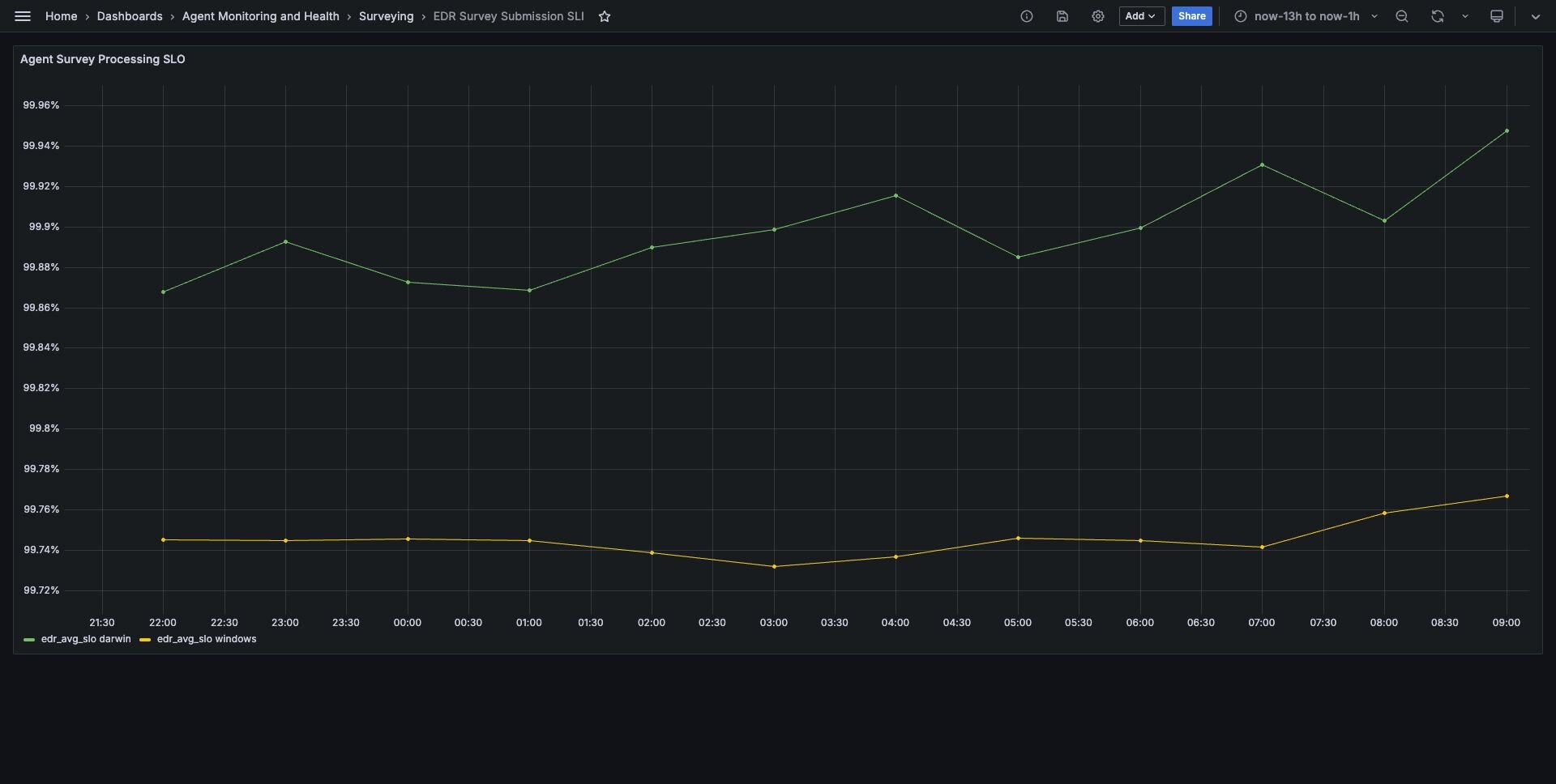Click 99.96% y-axis label

point(41,105)
